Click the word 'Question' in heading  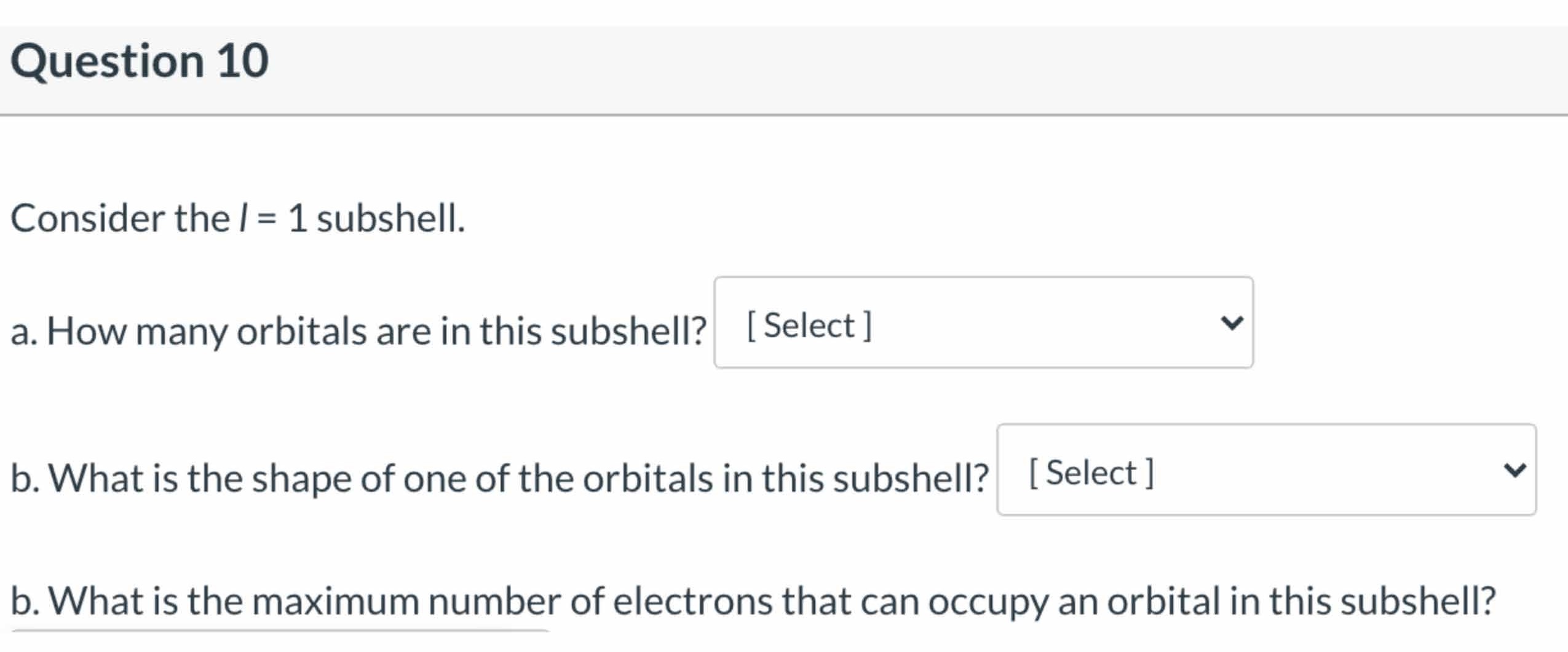tap(108, 61)
